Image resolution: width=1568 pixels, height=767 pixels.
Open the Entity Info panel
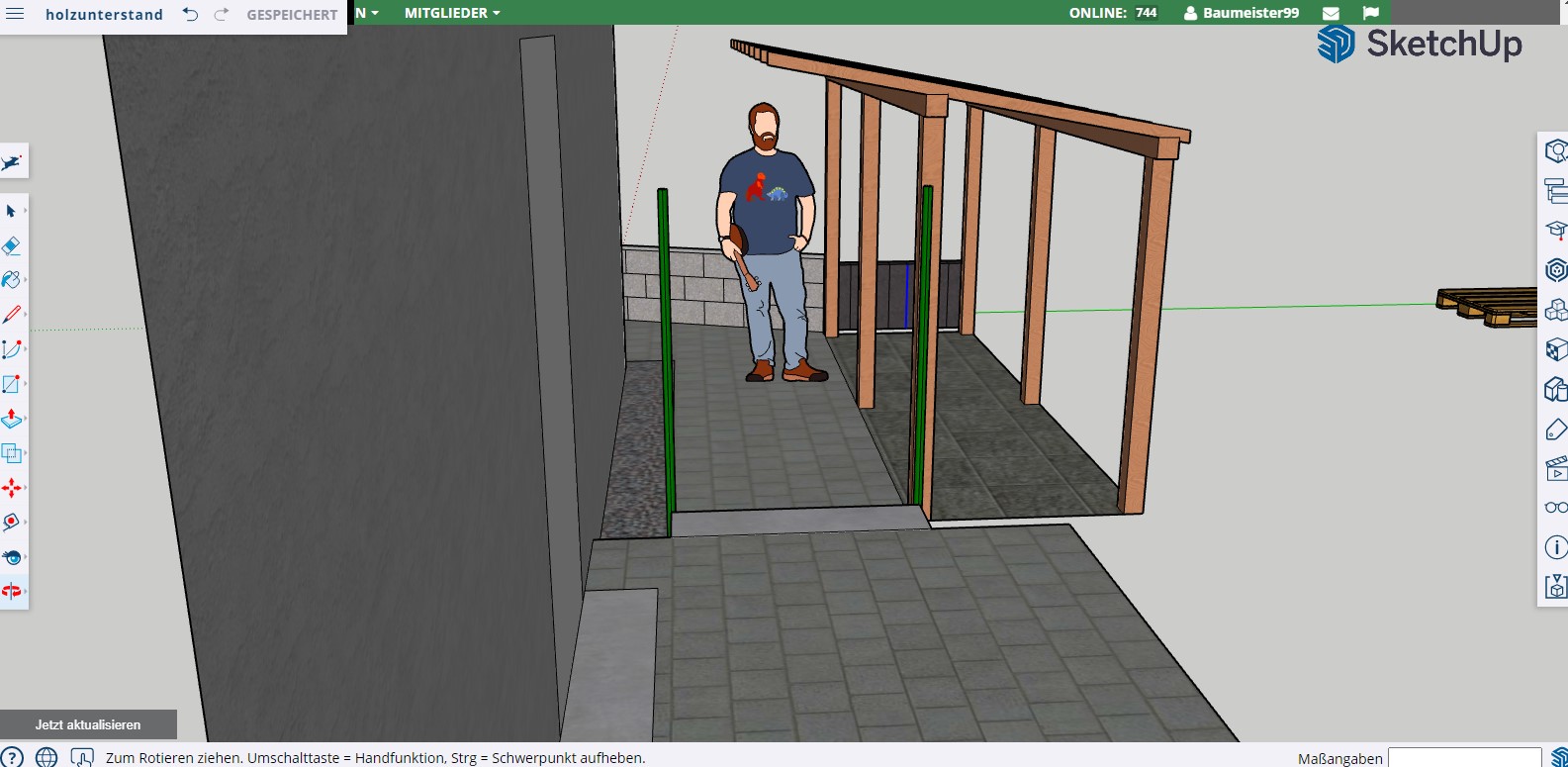coord(1555,547)
